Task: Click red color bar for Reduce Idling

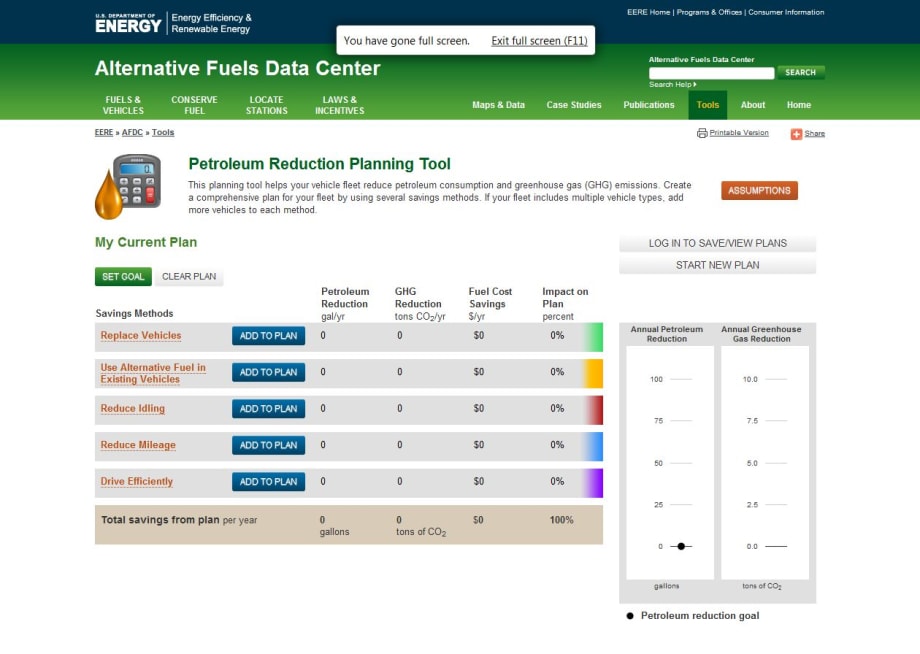Action: (x=593, y=410)
